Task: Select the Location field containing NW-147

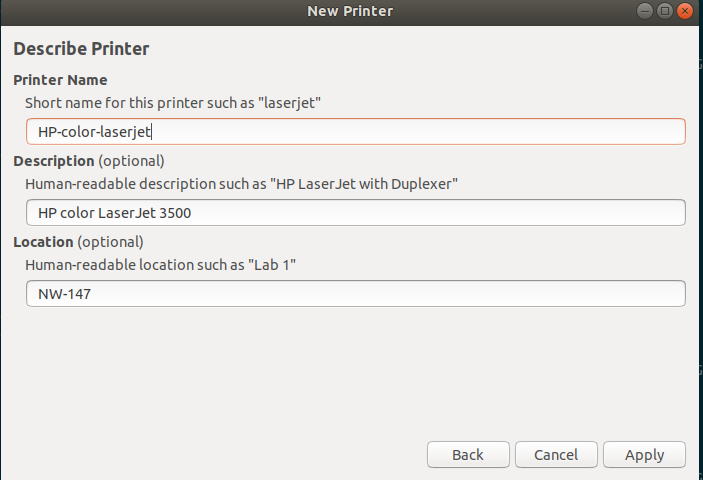Action: pos(355,294)
